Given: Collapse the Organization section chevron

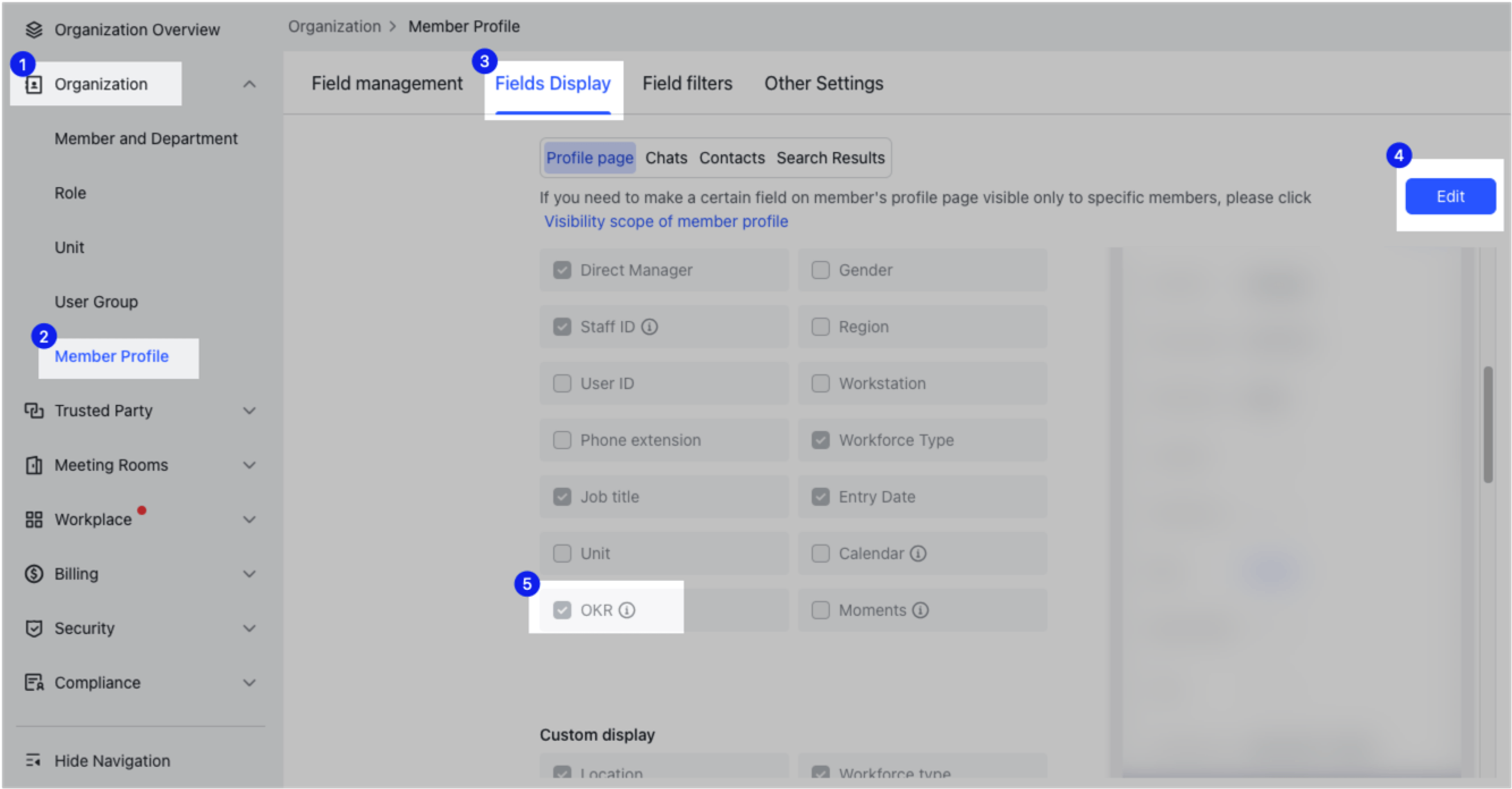Looking at the screenshot, I should pyautogui.click(x=249, y=84).
